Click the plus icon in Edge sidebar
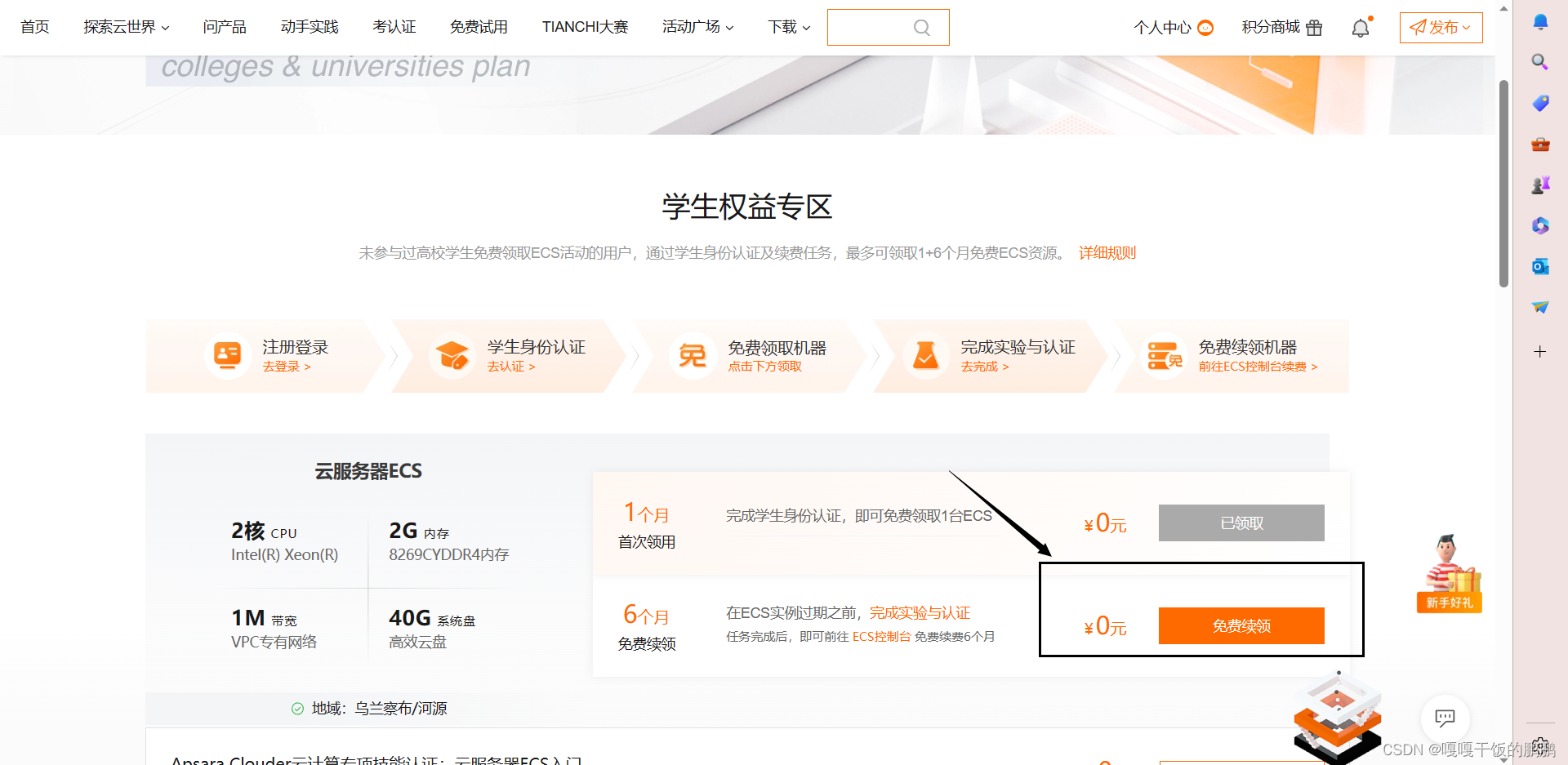 coord(1540,352)
